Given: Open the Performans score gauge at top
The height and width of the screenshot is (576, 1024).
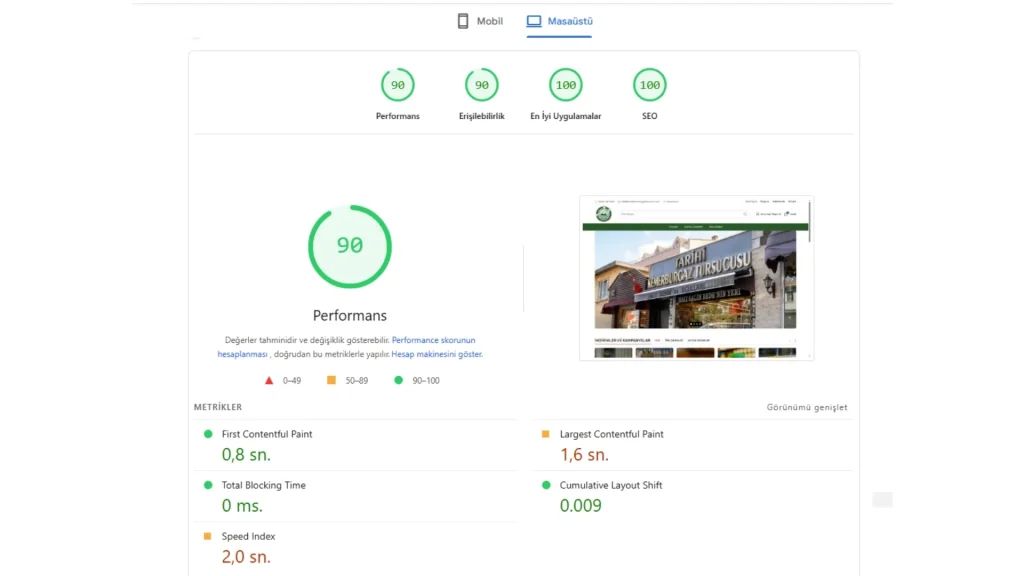Looking at the screenshot, I should [398, 85].
